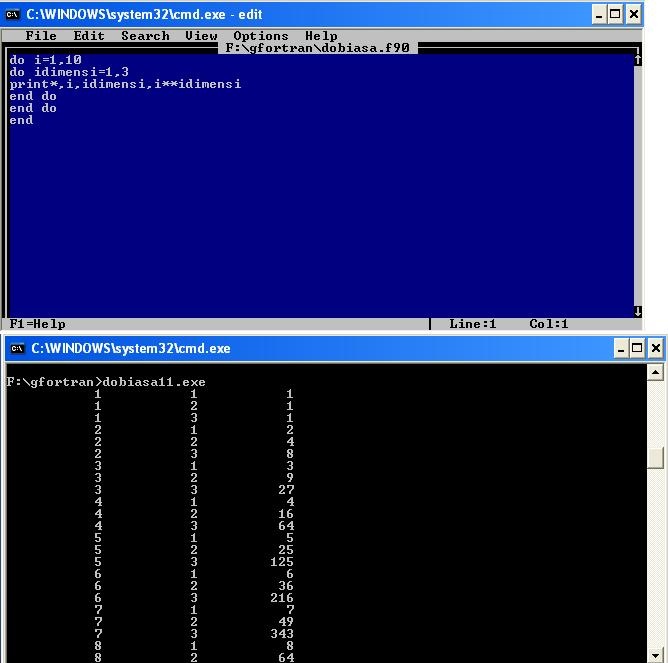The height and width of the screenshot is (663, 668).
Task: Click the output value 343
Action: [x=282, y=634]
